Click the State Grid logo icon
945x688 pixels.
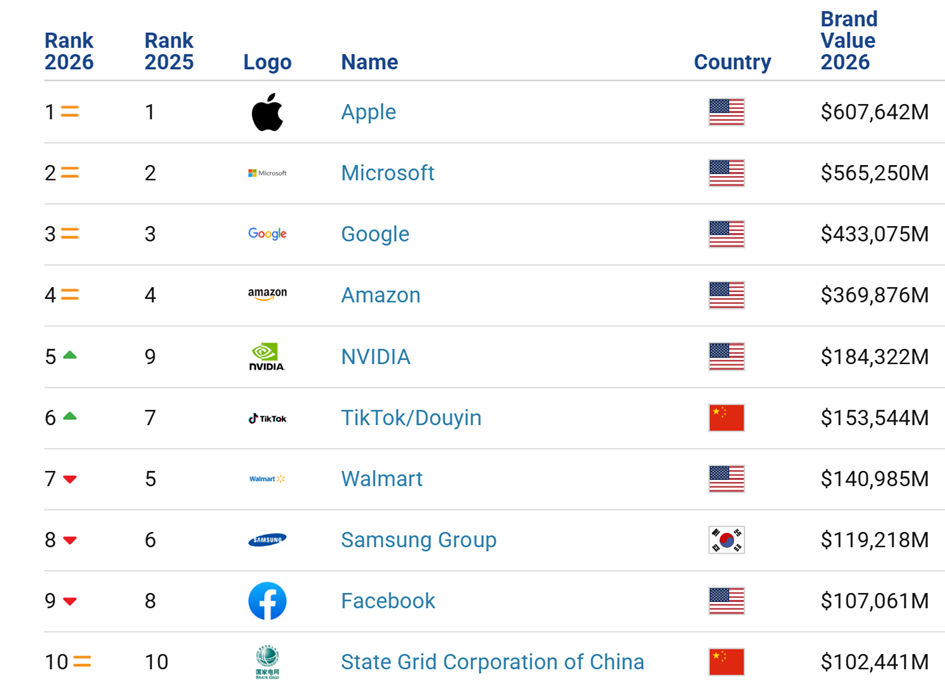(267, 662)
